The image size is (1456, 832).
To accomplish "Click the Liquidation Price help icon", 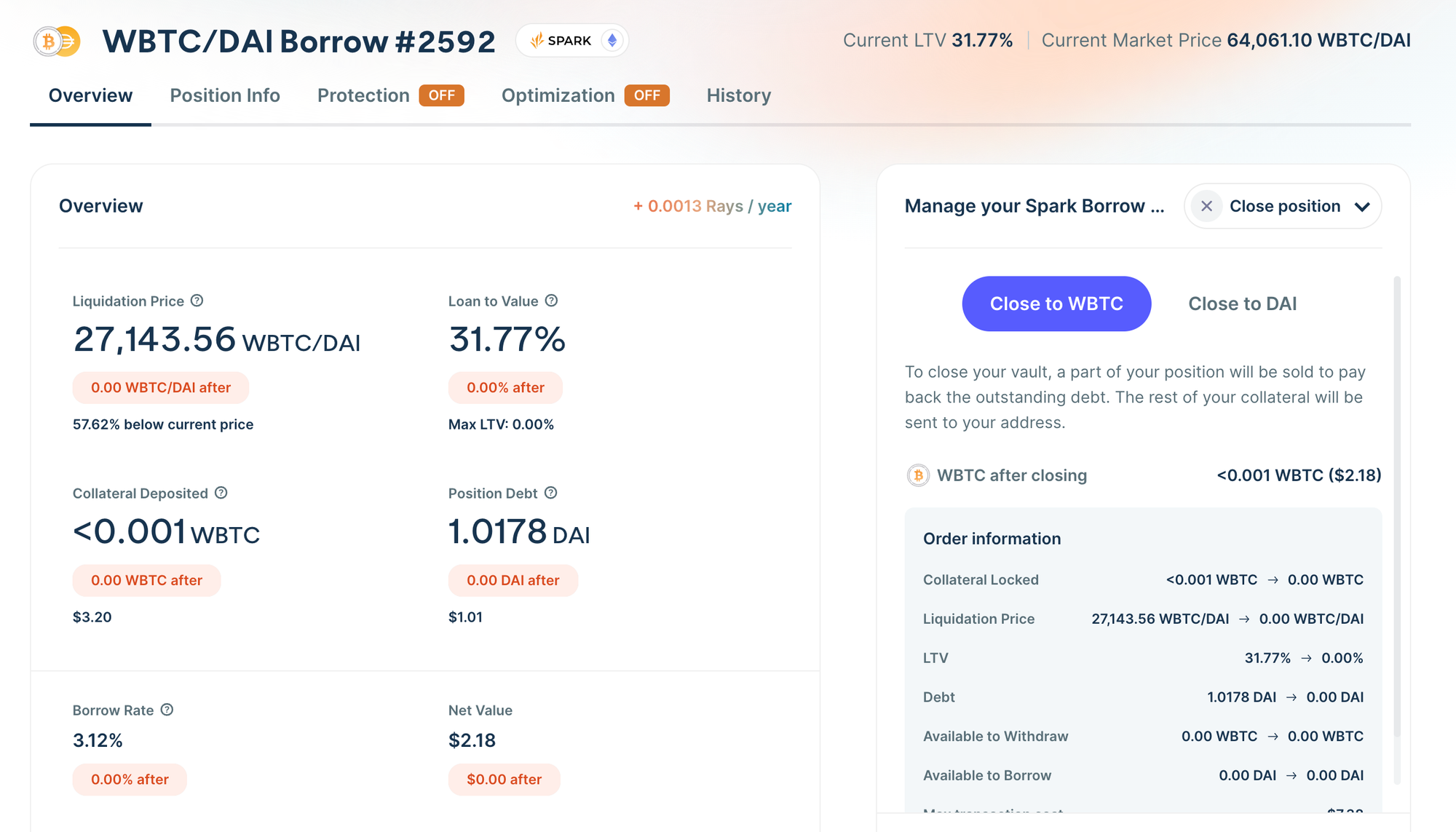I will [x=197, y=301].
